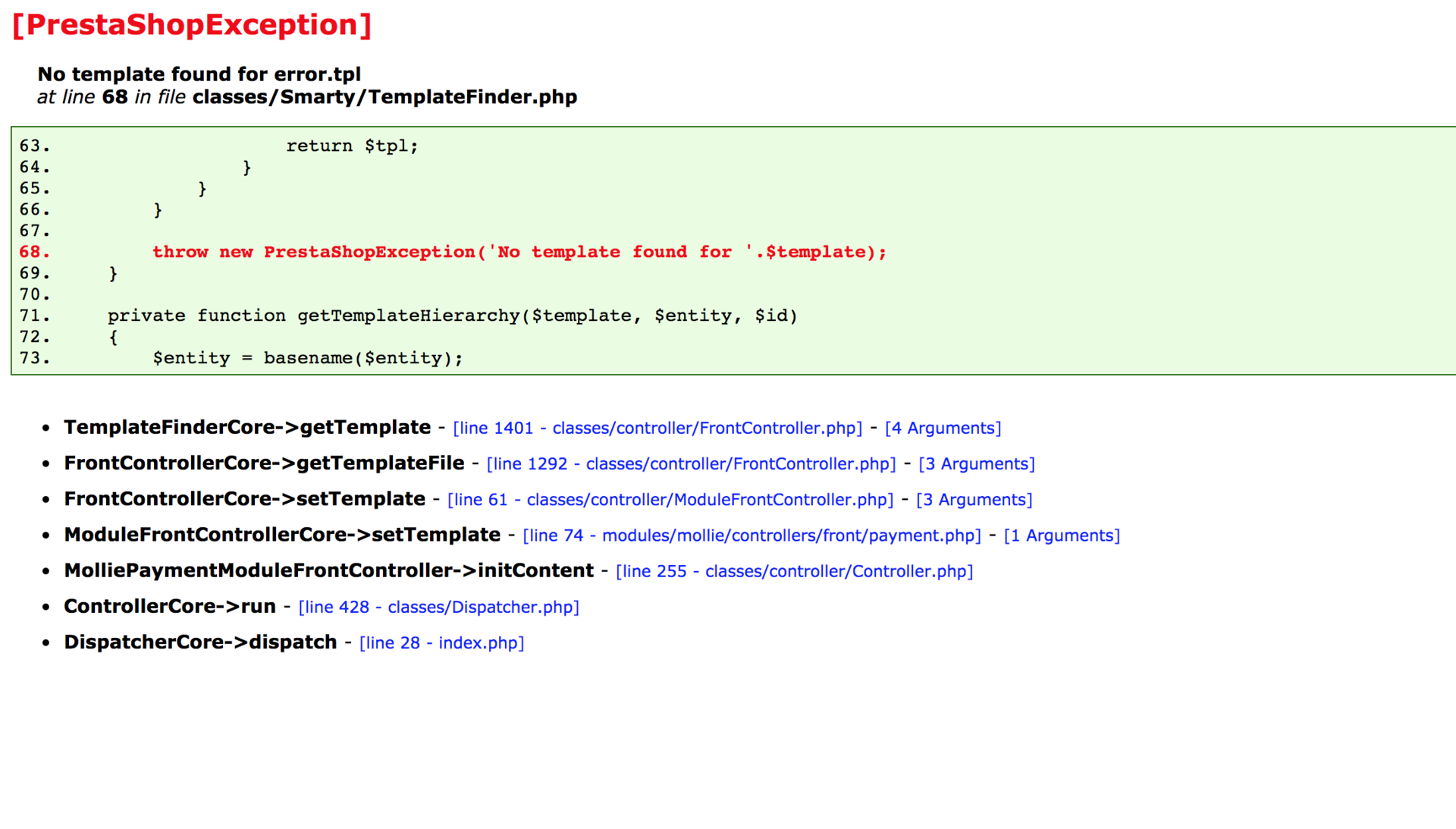Viewport: 1456px width, 829px height.
Task: Open line 61 ModuleFrontController.php link
Action: [670, 499]
